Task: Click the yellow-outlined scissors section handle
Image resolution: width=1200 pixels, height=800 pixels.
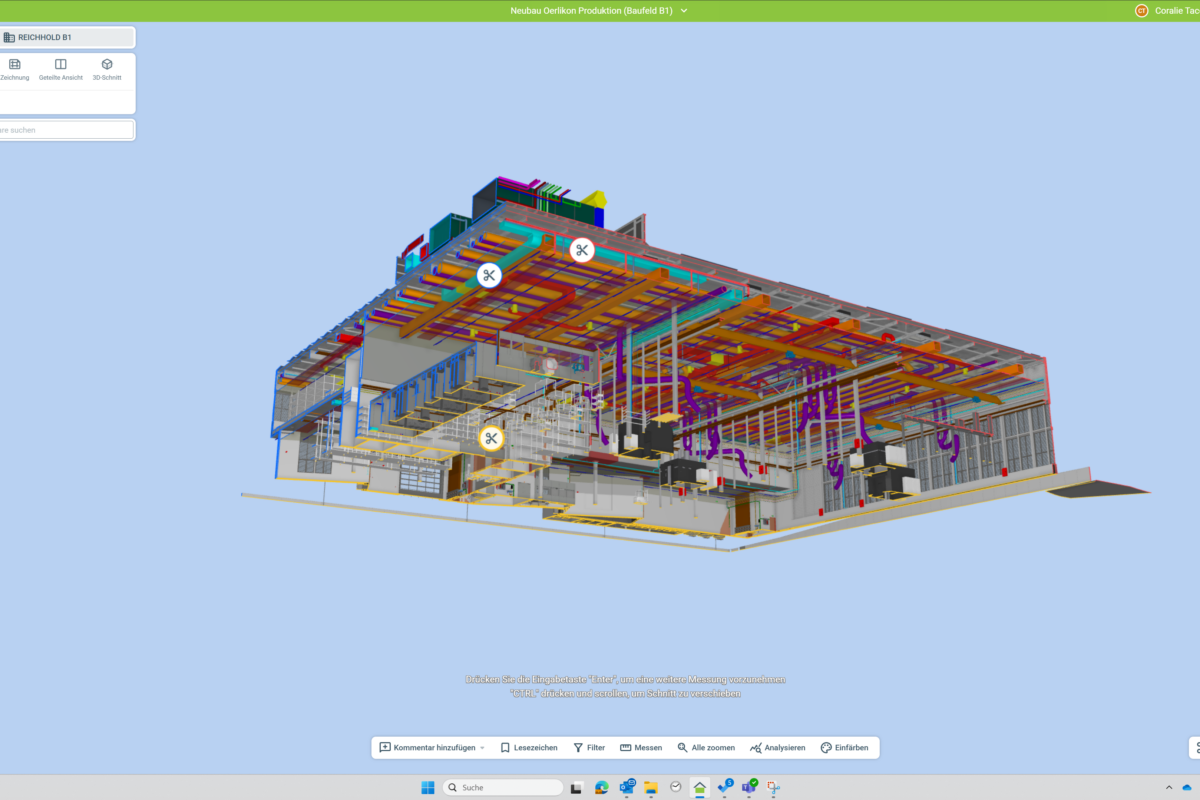Action: 491,439
